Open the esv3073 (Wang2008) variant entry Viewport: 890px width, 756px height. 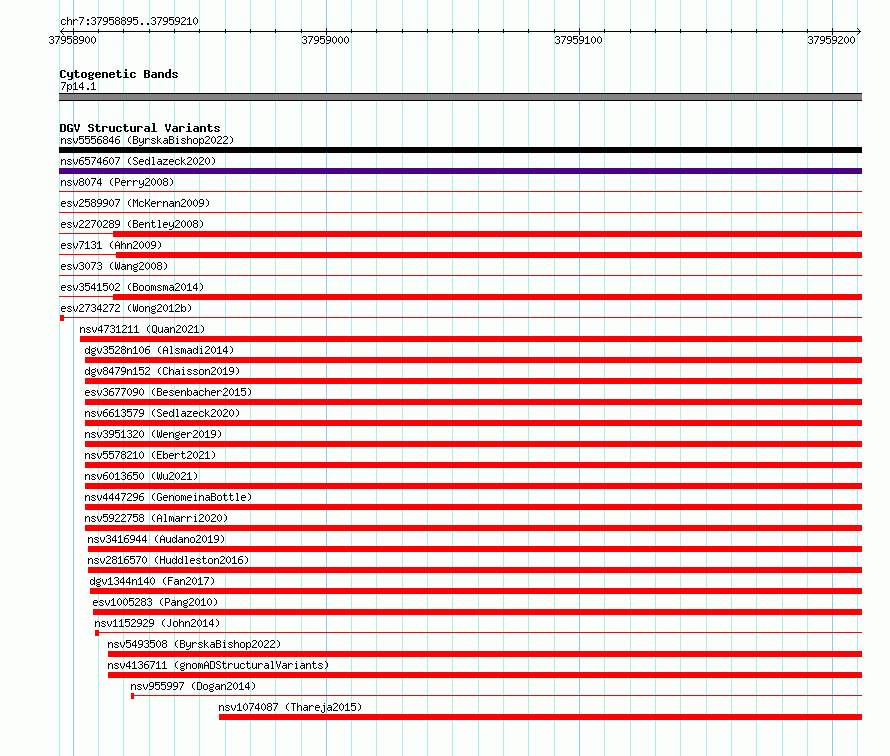(x=114, y=266)
